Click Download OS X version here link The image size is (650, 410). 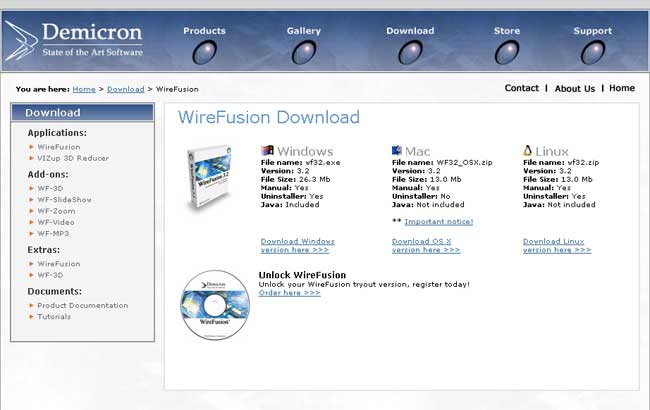(x=426, y=246)
